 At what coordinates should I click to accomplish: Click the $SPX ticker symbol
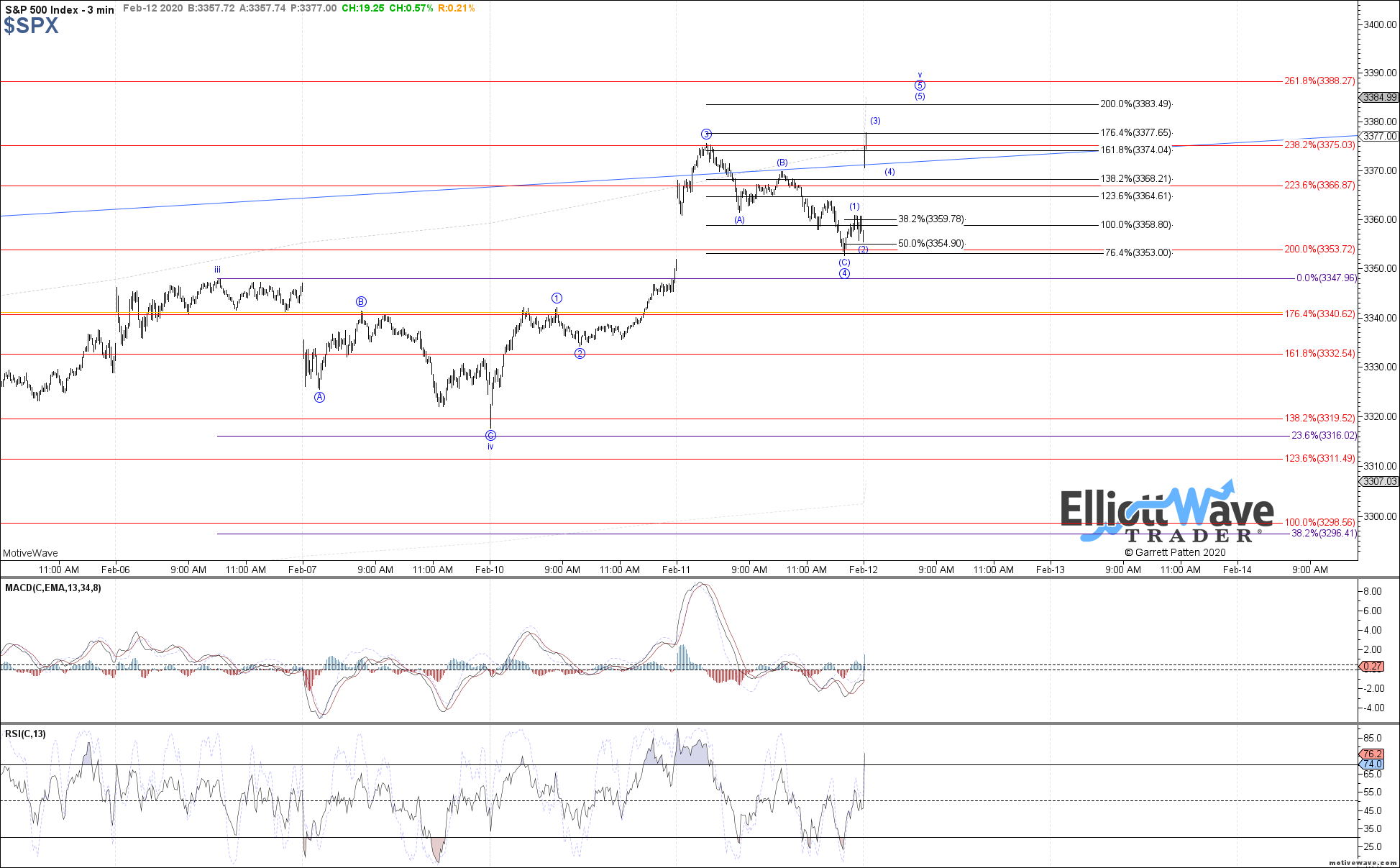tap(31, 26)
